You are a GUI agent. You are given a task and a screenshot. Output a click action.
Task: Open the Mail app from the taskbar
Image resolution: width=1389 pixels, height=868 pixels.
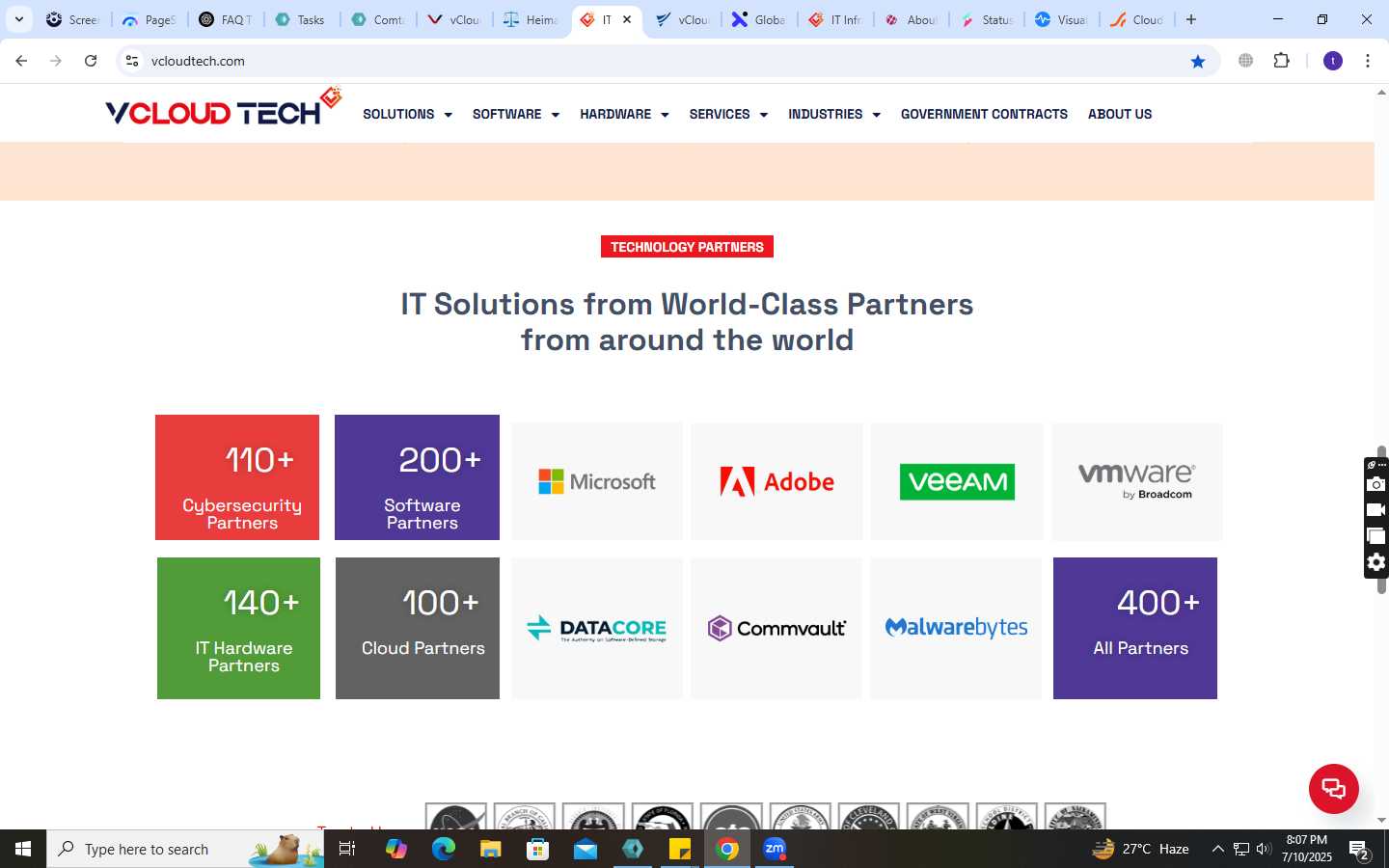[585, 849]
